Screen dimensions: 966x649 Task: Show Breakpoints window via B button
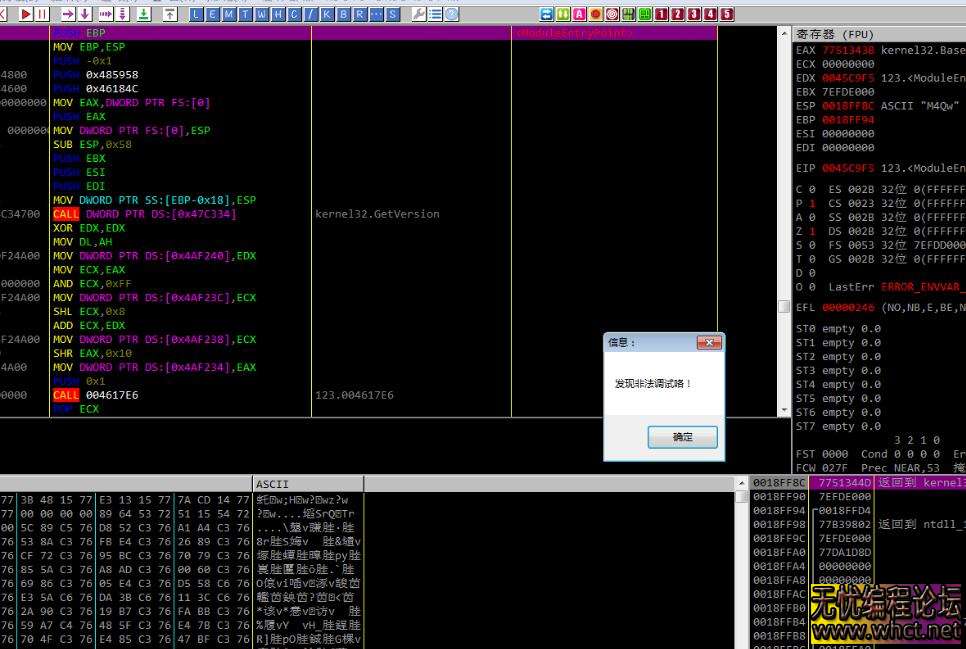pos(343,14)
